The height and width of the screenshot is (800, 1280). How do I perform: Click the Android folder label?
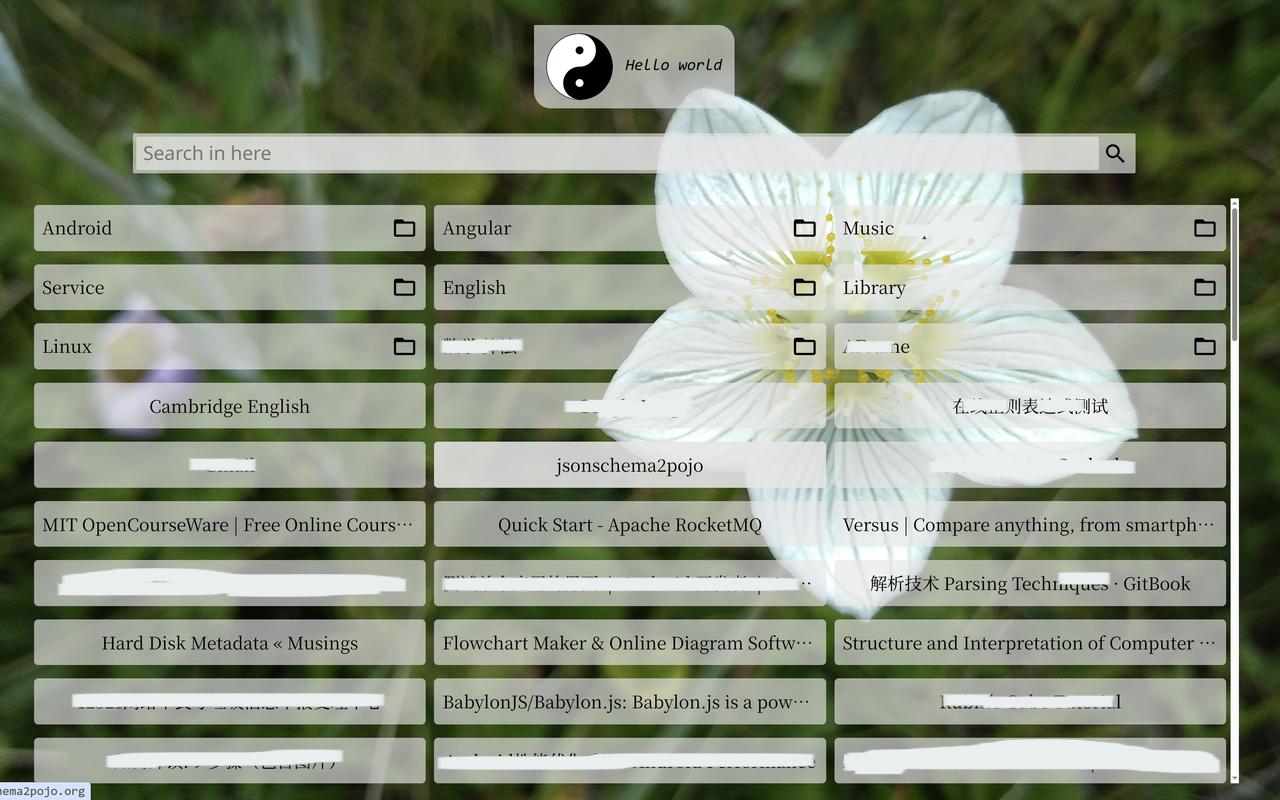click(77, 228)
